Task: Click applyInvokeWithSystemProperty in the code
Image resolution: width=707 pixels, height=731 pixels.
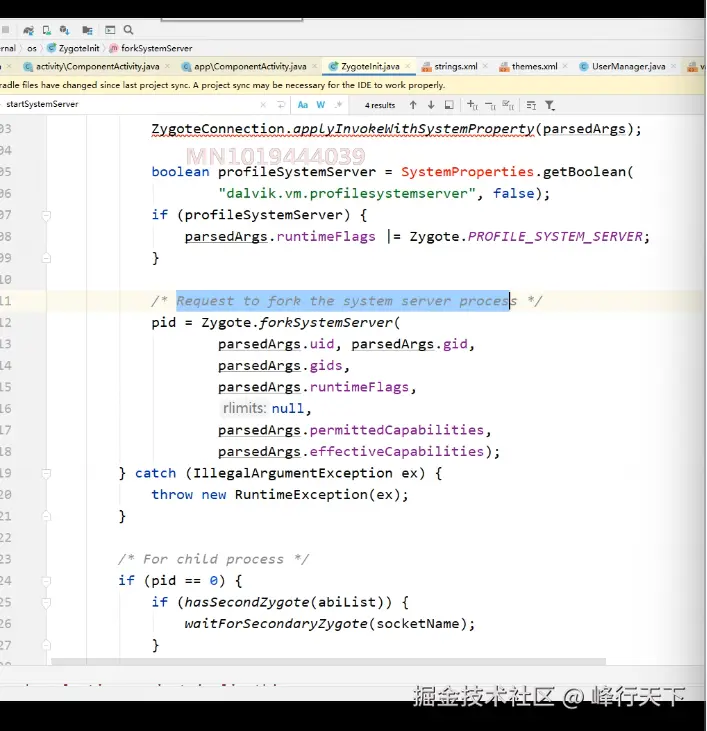Action: (413, 129)
